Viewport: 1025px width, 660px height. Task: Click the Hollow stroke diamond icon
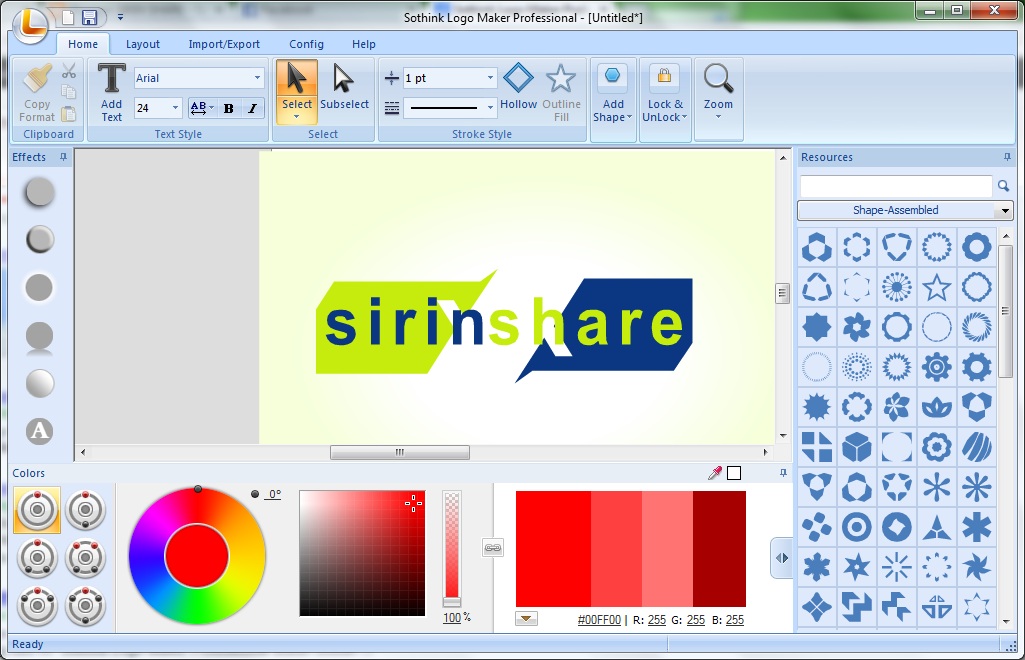coord(518,78)
